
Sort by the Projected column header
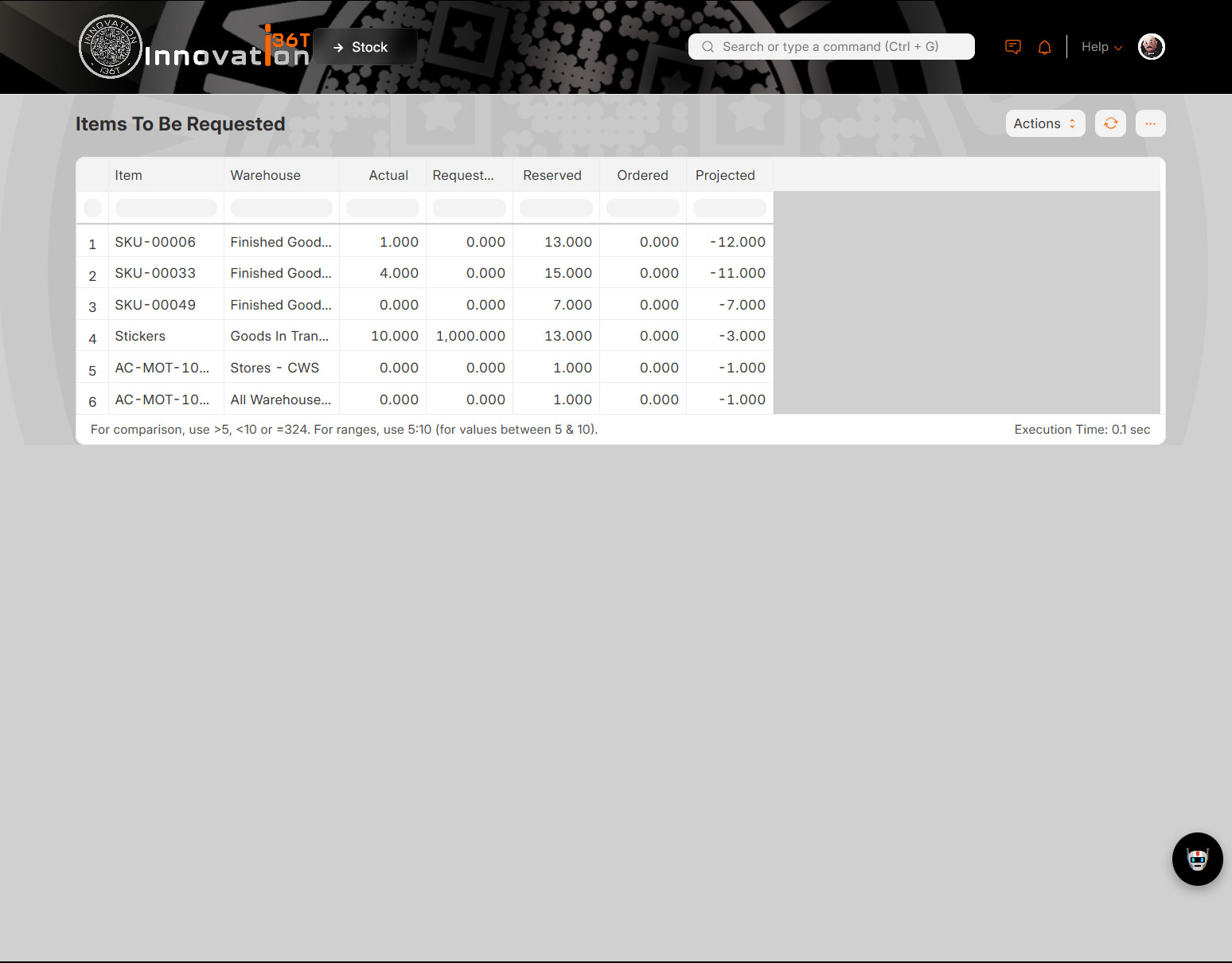pos(725,175)
